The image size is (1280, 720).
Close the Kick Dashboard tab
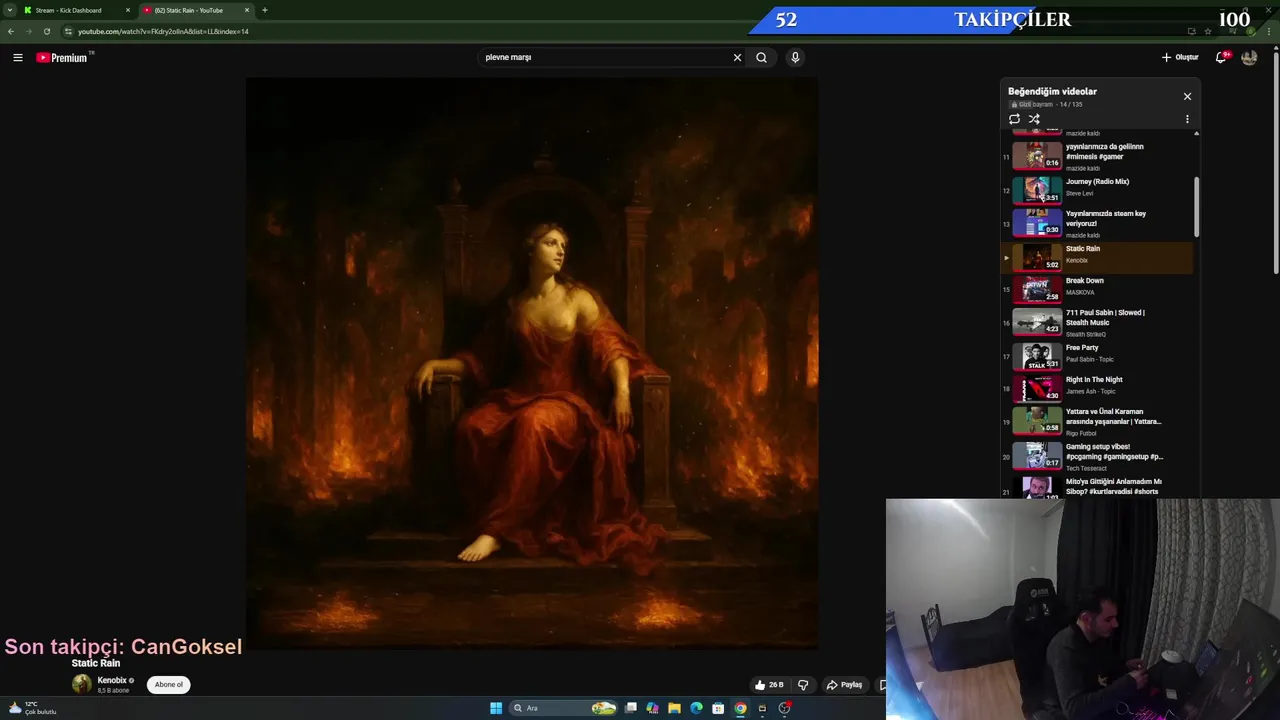(x=128, y=10)
